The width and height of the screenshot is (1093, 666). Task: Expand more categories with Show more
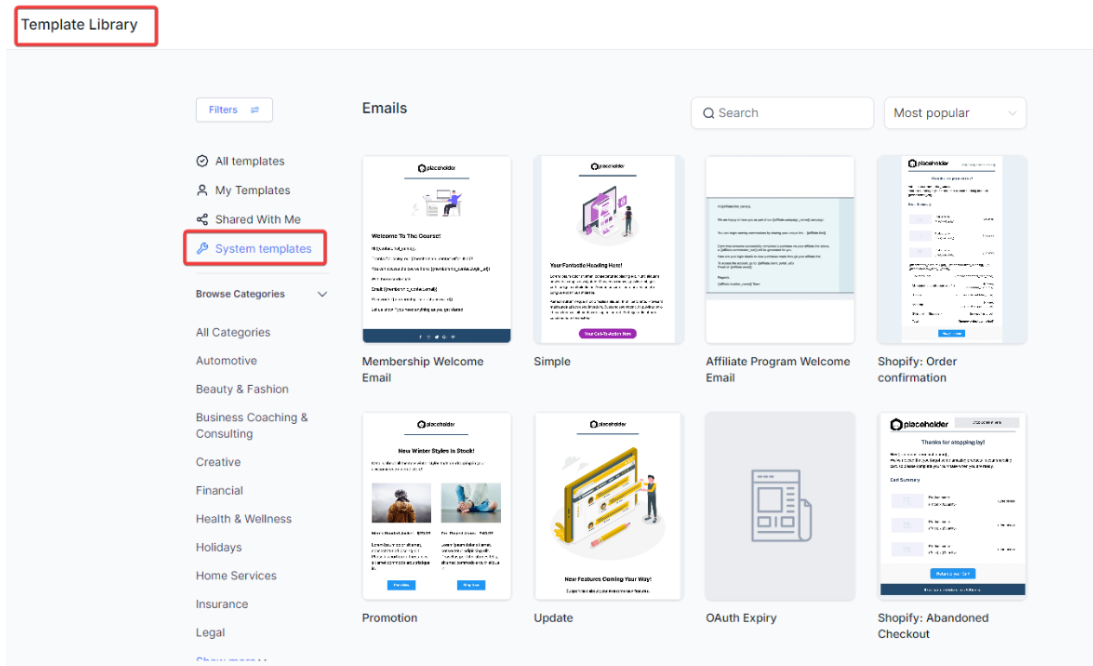[x=231, y=660]
